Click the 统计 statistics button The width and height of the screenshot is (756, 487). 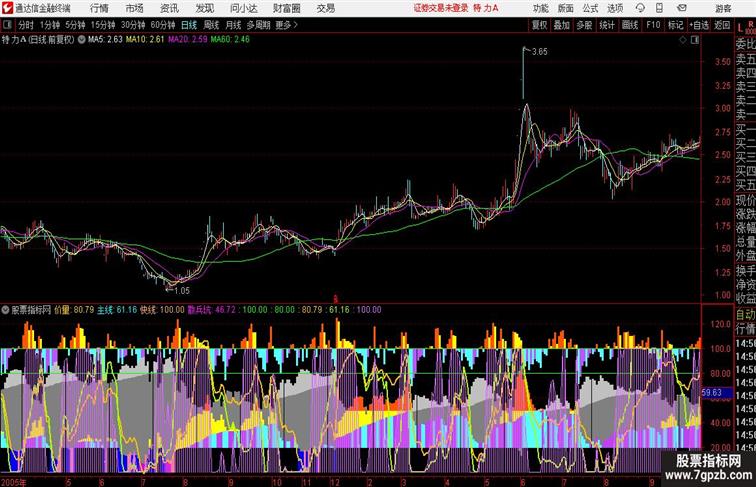coord(607,25)
